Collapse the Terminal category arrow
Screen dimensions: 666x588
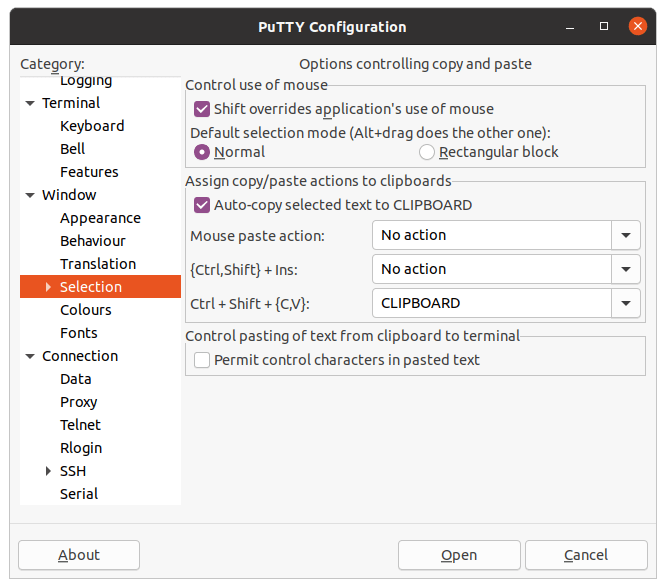pos(30,103)
